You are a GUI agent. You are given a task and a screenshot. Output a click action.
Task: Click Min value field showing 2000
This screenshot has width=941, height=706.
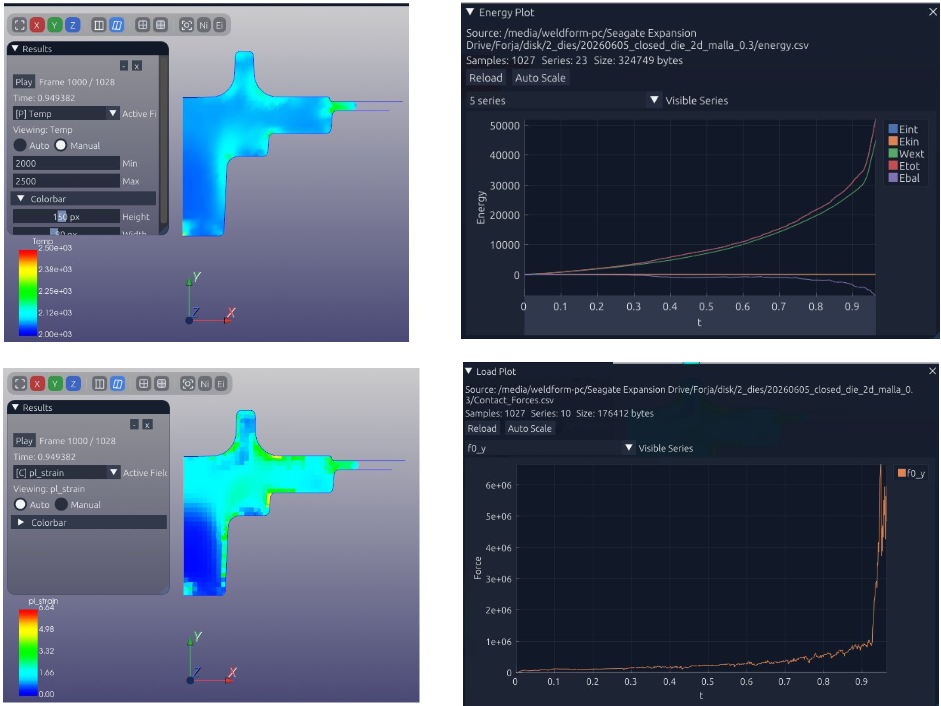tap(66, 163)
